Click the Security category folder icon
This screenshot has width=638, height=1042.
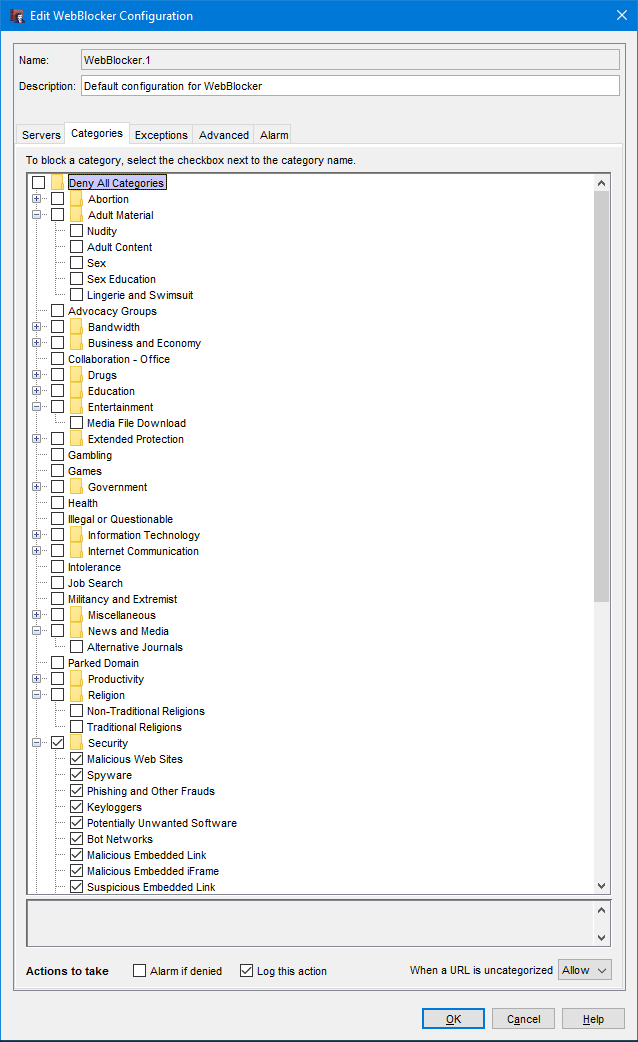click(76, 743)
